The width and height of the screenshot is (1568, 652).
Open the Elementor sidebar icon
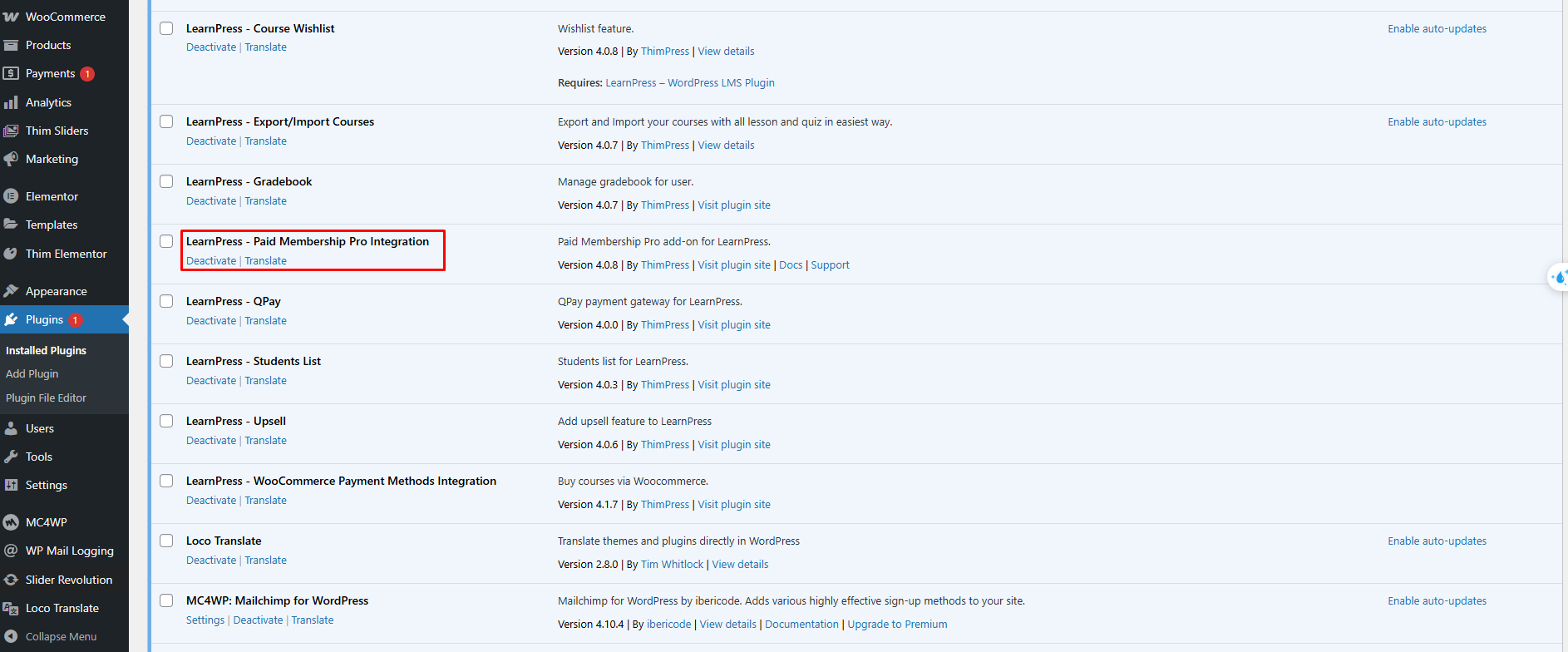click(11, 196)
